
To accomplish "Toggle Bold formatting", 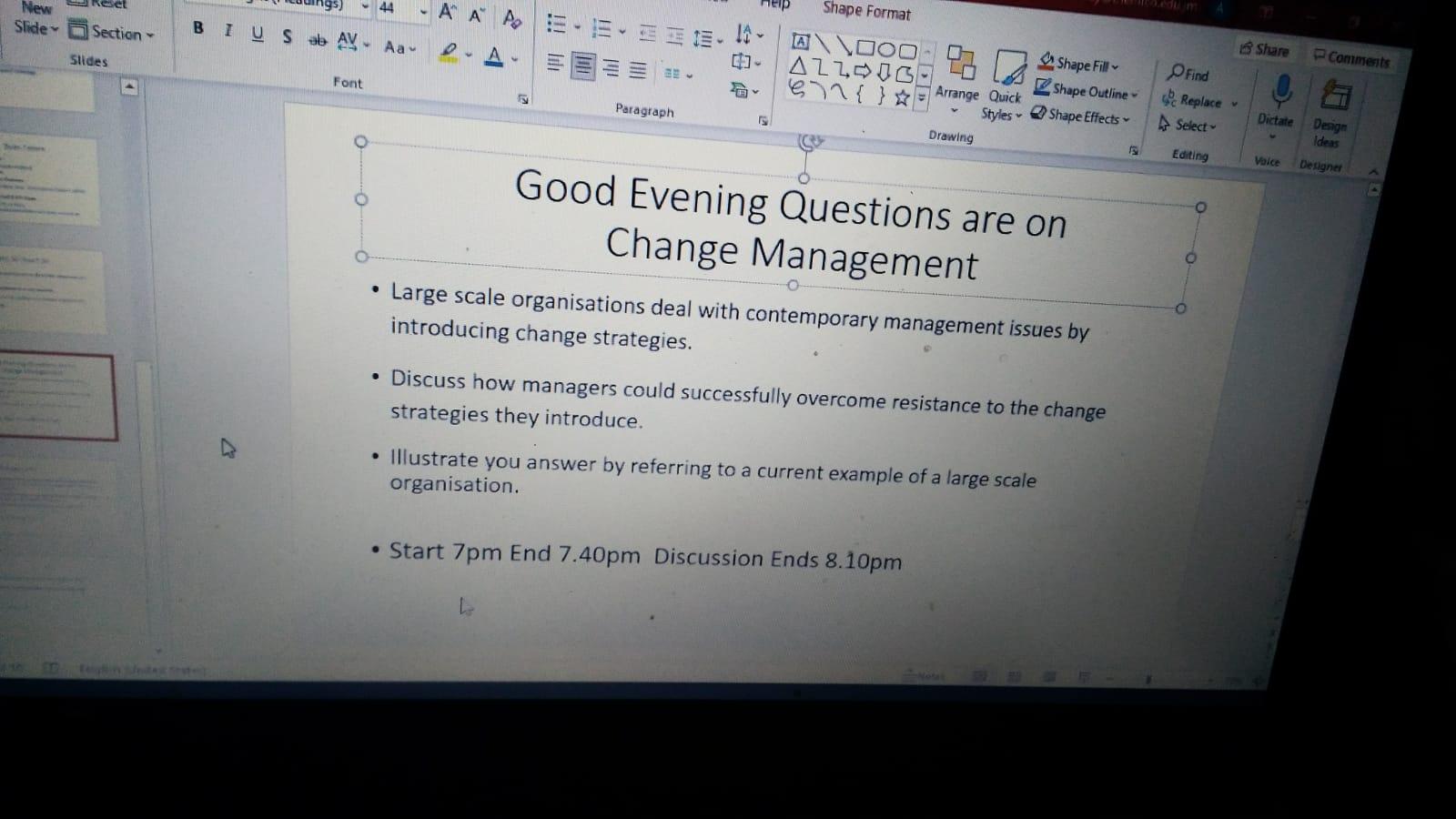I will (198, 28).
